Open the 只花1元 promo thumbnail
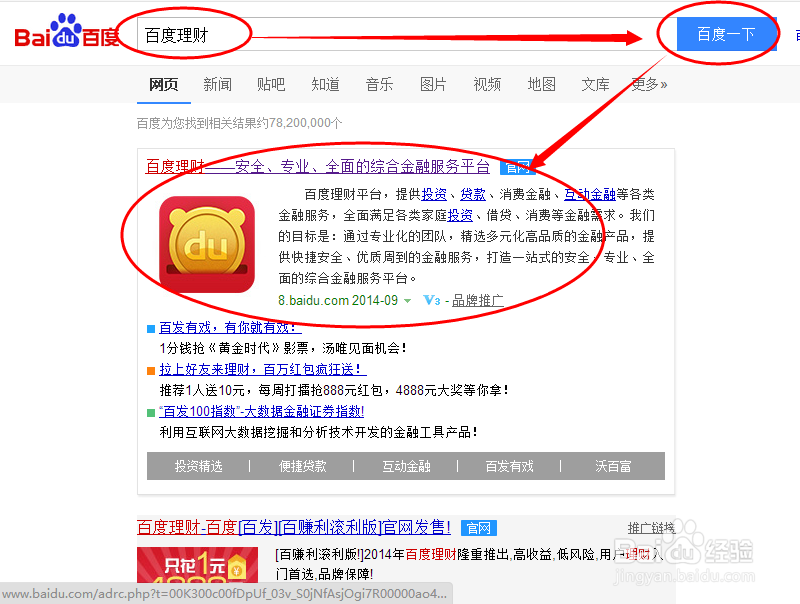The width and height of the screenshot is (800, 604). pos(197,565)
